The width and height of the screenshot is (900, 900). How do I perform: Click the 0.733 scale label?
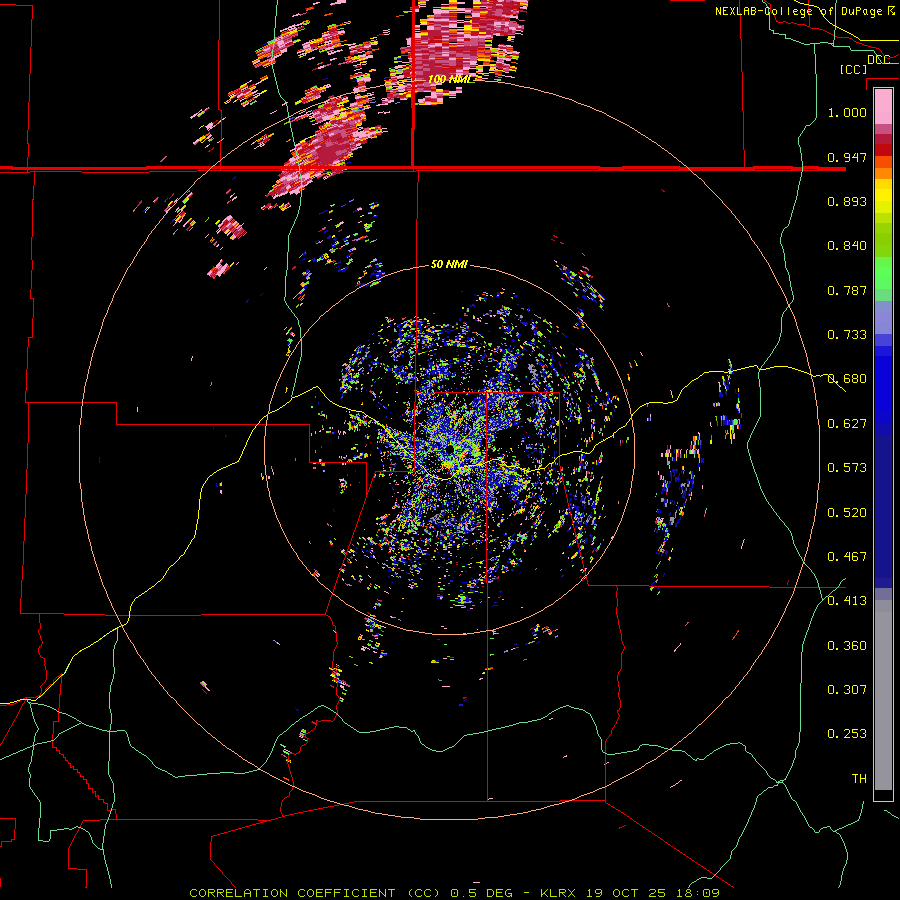point(847,335)
